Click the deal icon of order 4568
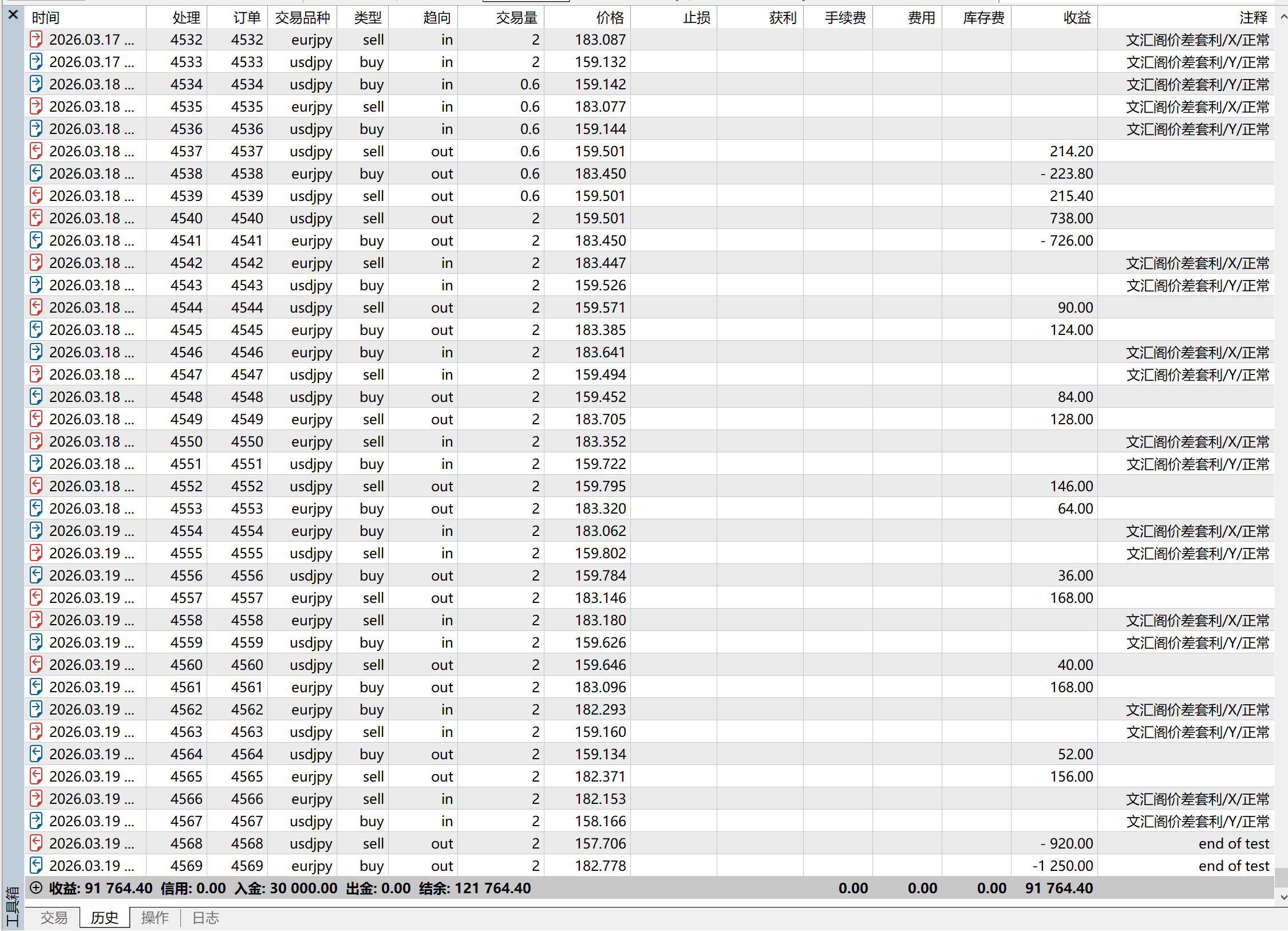Screen dimensions: 1288x931 [x=36, y=843]
